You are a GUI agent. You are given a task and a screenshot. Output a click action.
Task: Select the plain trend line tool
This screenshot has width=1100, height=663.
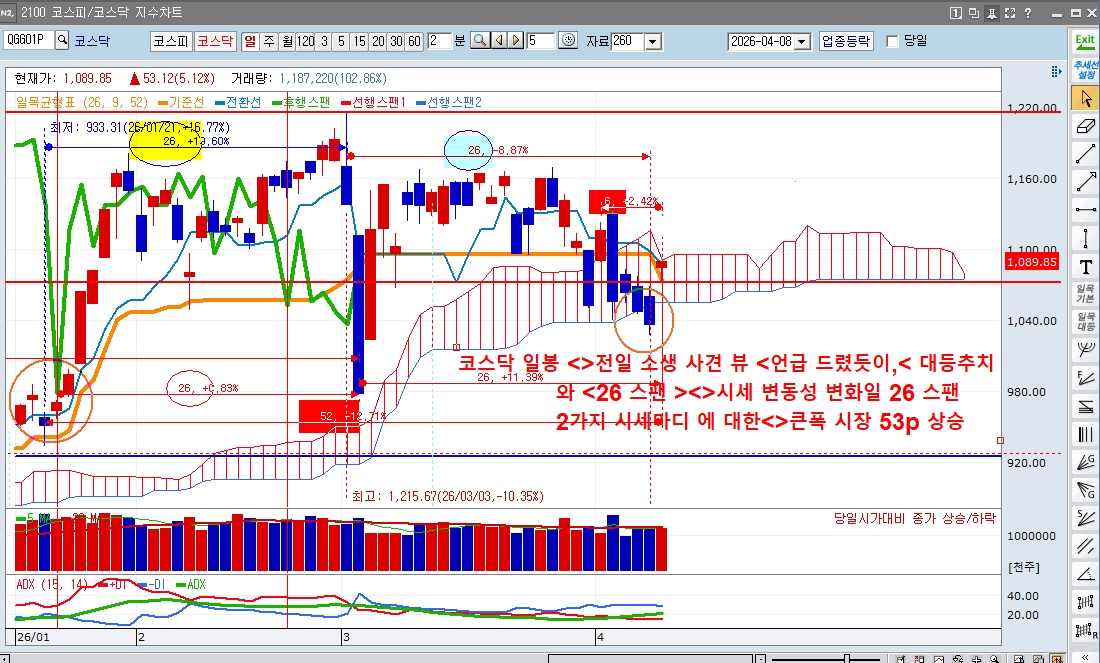point(1085,154)
